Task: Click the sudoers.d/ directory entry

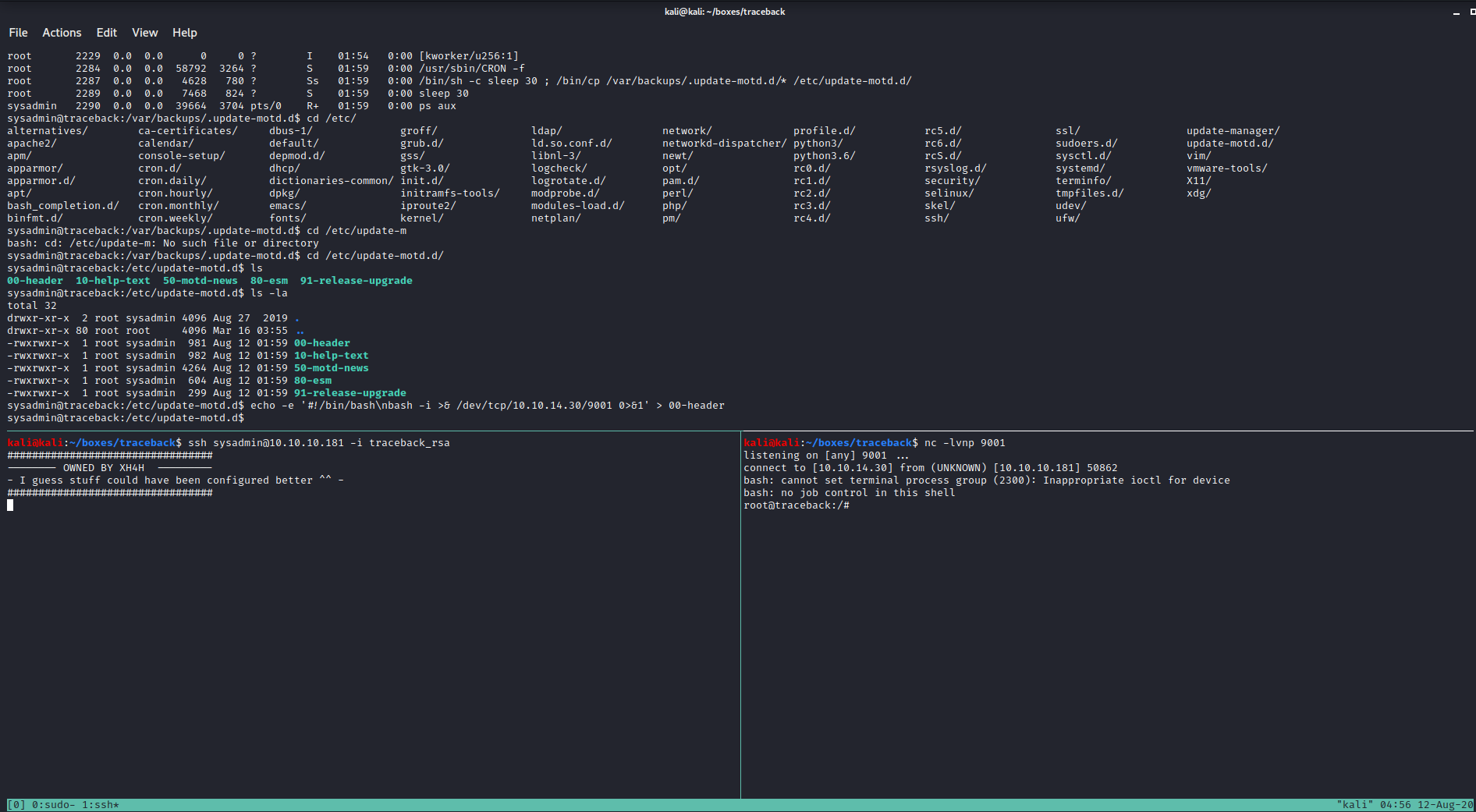Action: [x=1087, y=144]
